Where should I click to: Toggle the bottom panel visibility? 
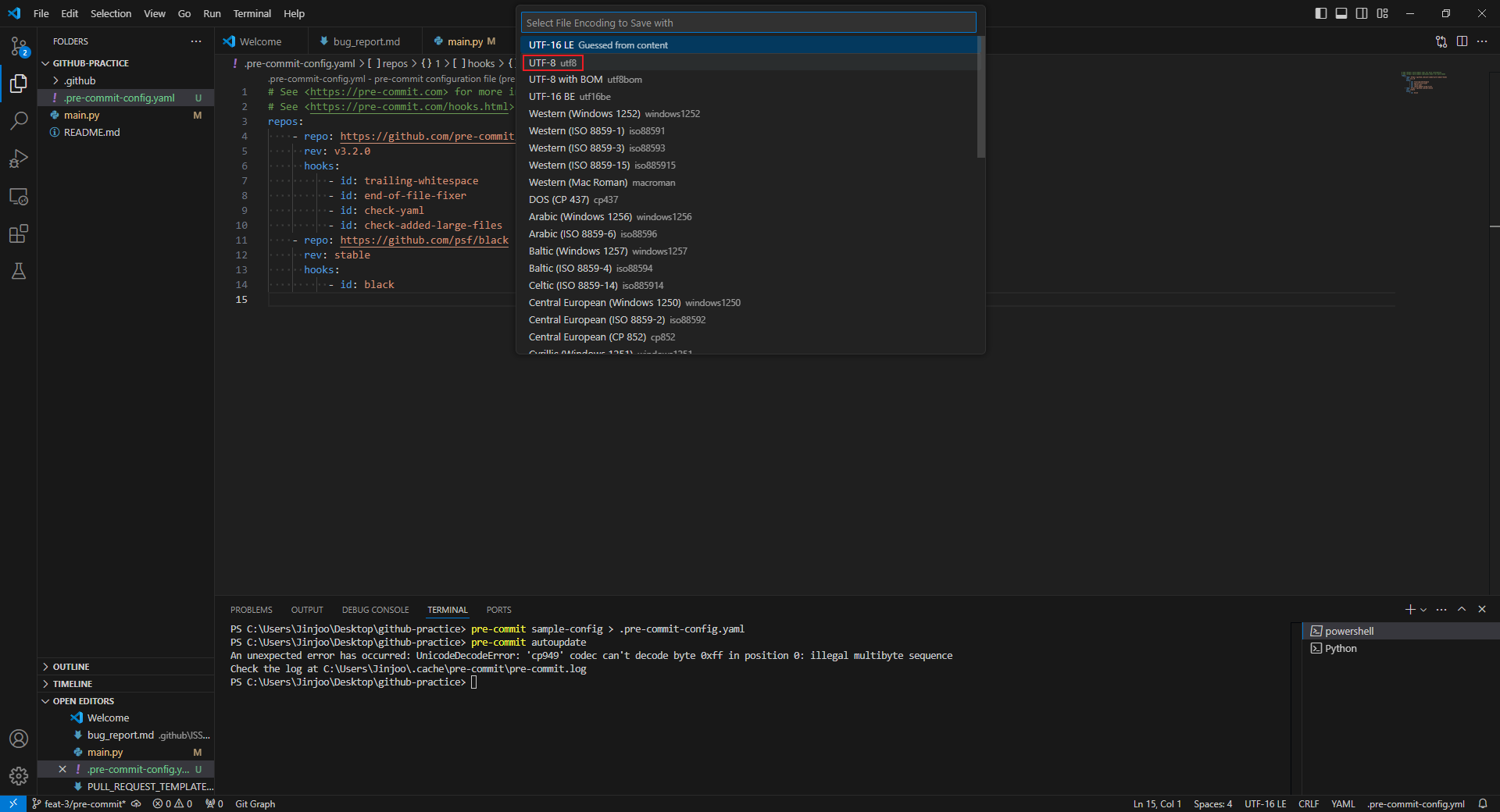tap(1341, 13)
